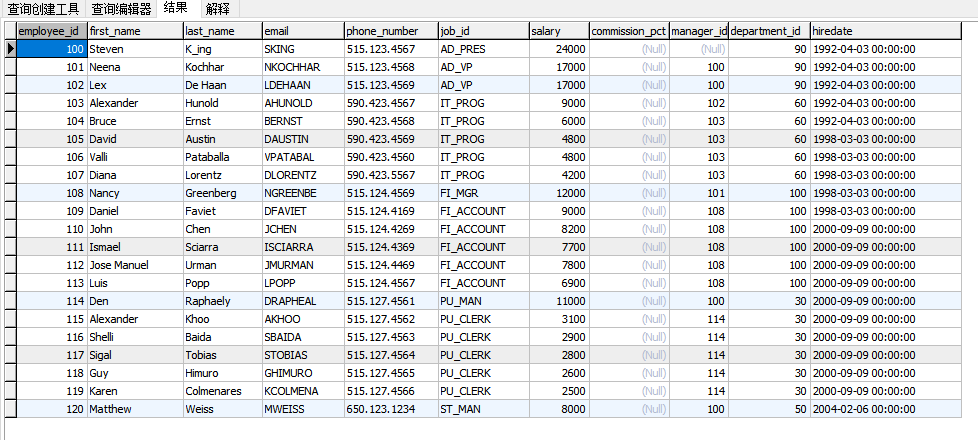978x440 pixels.
Task: Click the email cell AHUNOLD
Action: tap(303, 103)
